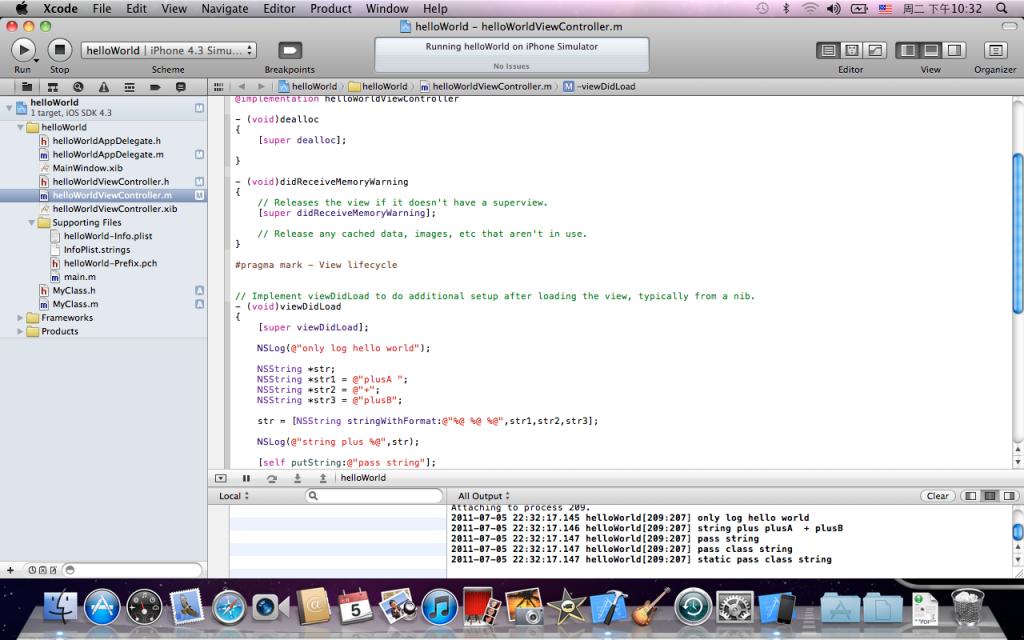Open the File menu
Screen dimensions: 1024x640
pyautogui.click(x=102, y=8)
